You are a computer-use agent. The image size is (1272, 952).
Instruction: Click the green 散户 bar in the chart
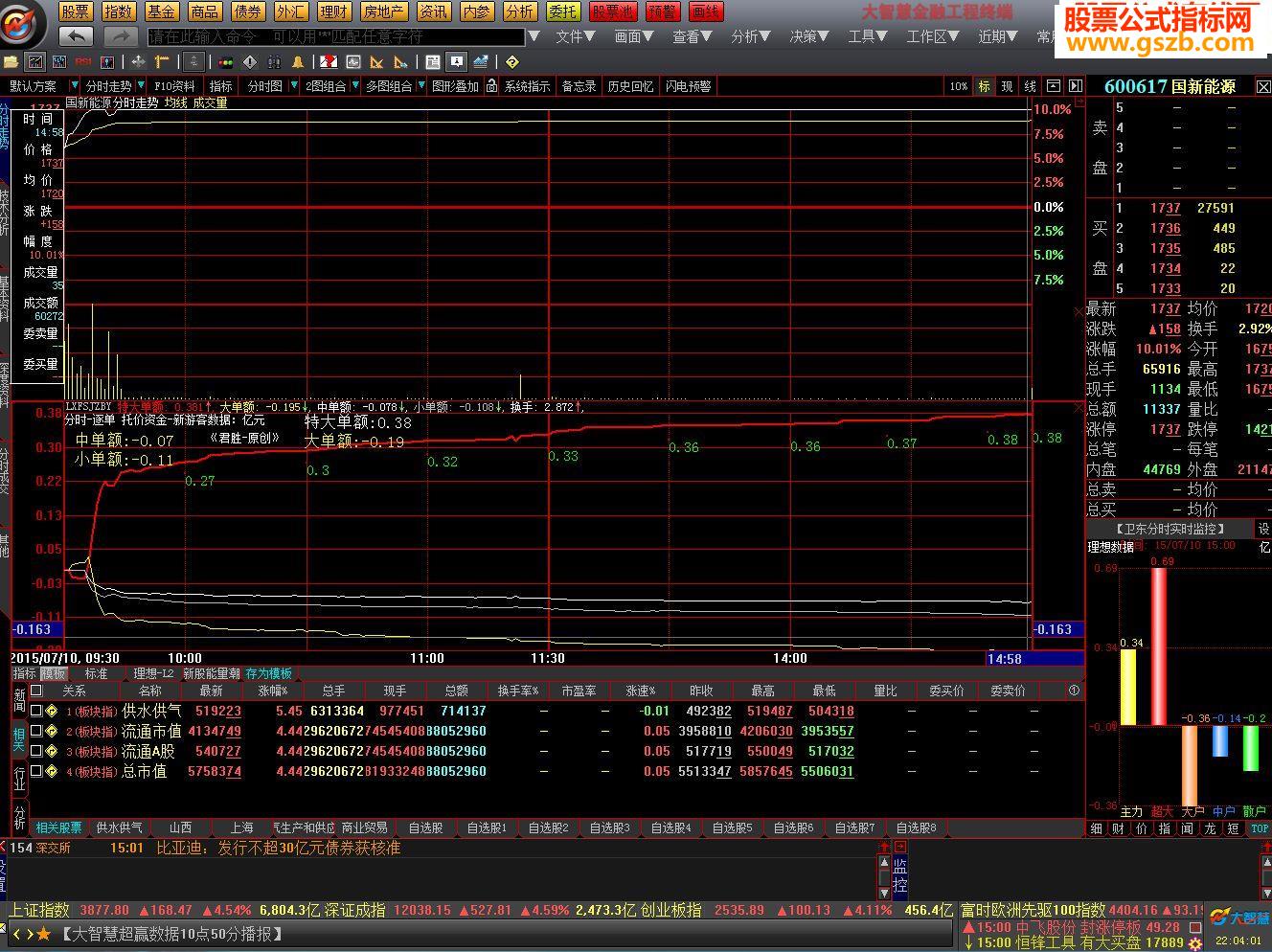tap(1251, 748)
